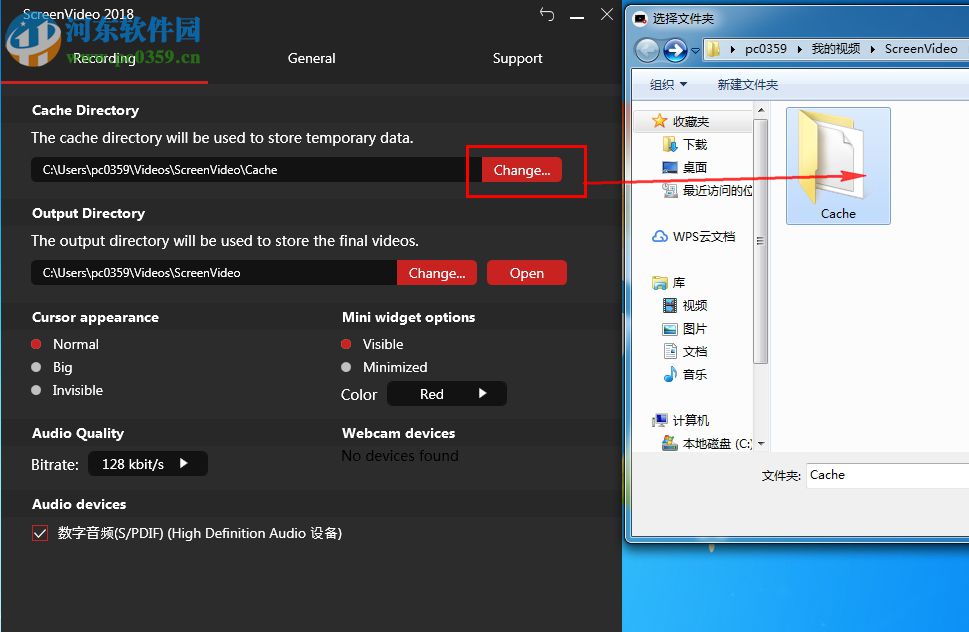The height and width of the screenshot is (632, 969).
Task: Go forward using the folder dialog forward arrow
Action: click(x=675, y=50)
